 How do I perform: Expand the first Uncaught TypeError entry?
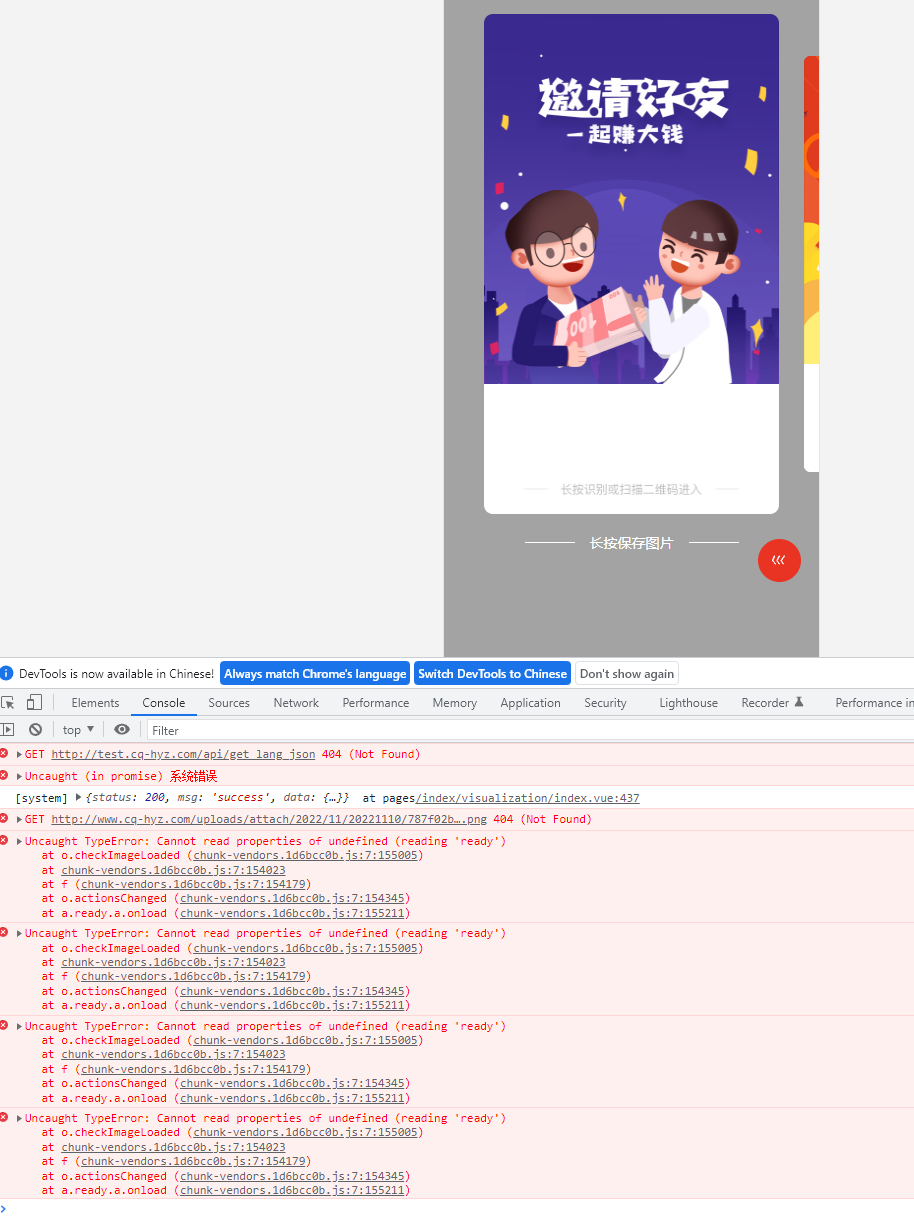pyautogui.click(x=19, y=841)
